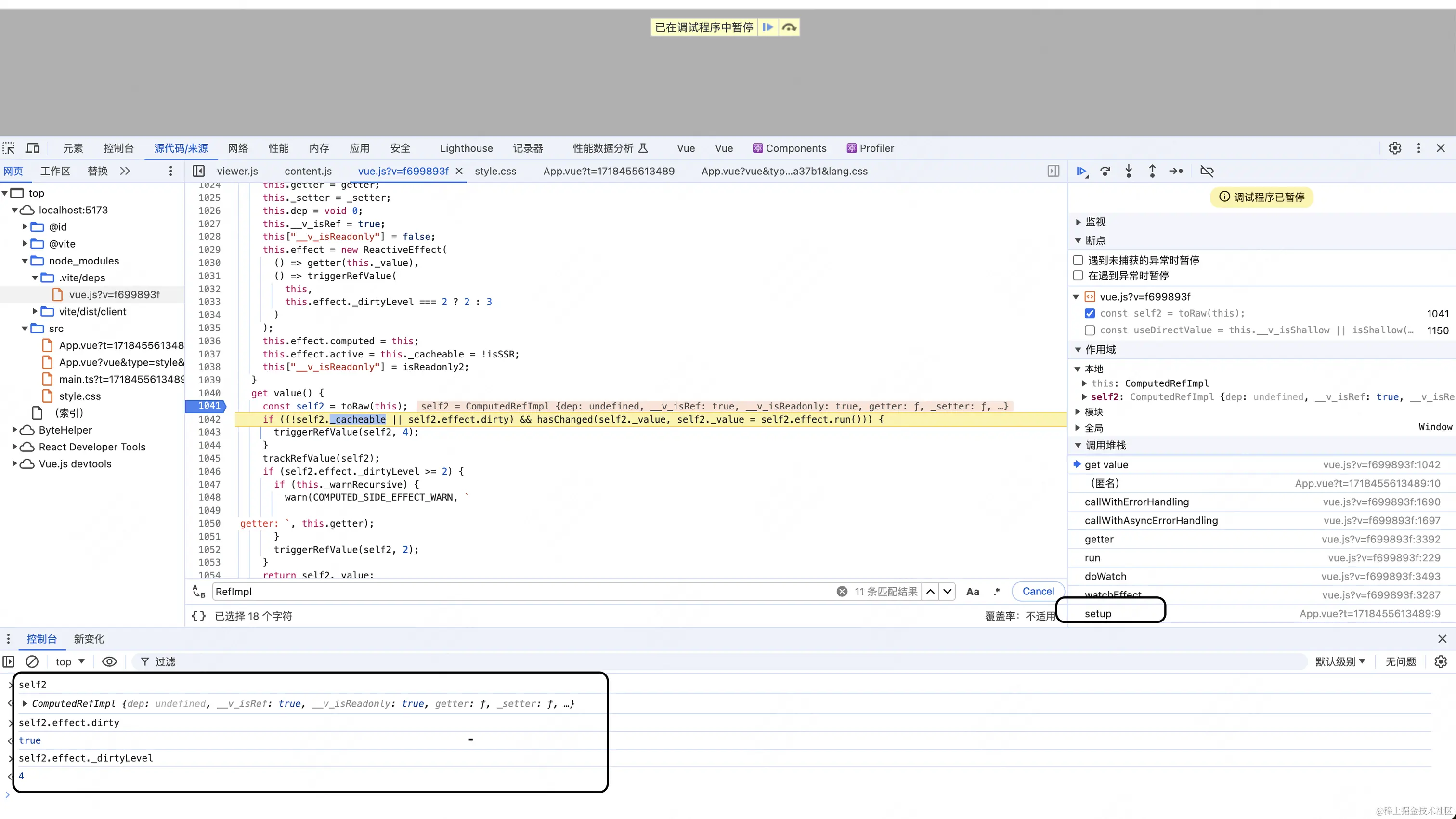Toggle device toolbar icon
The height and width of the screenshot is (819, 1456).
click(33, 148)
